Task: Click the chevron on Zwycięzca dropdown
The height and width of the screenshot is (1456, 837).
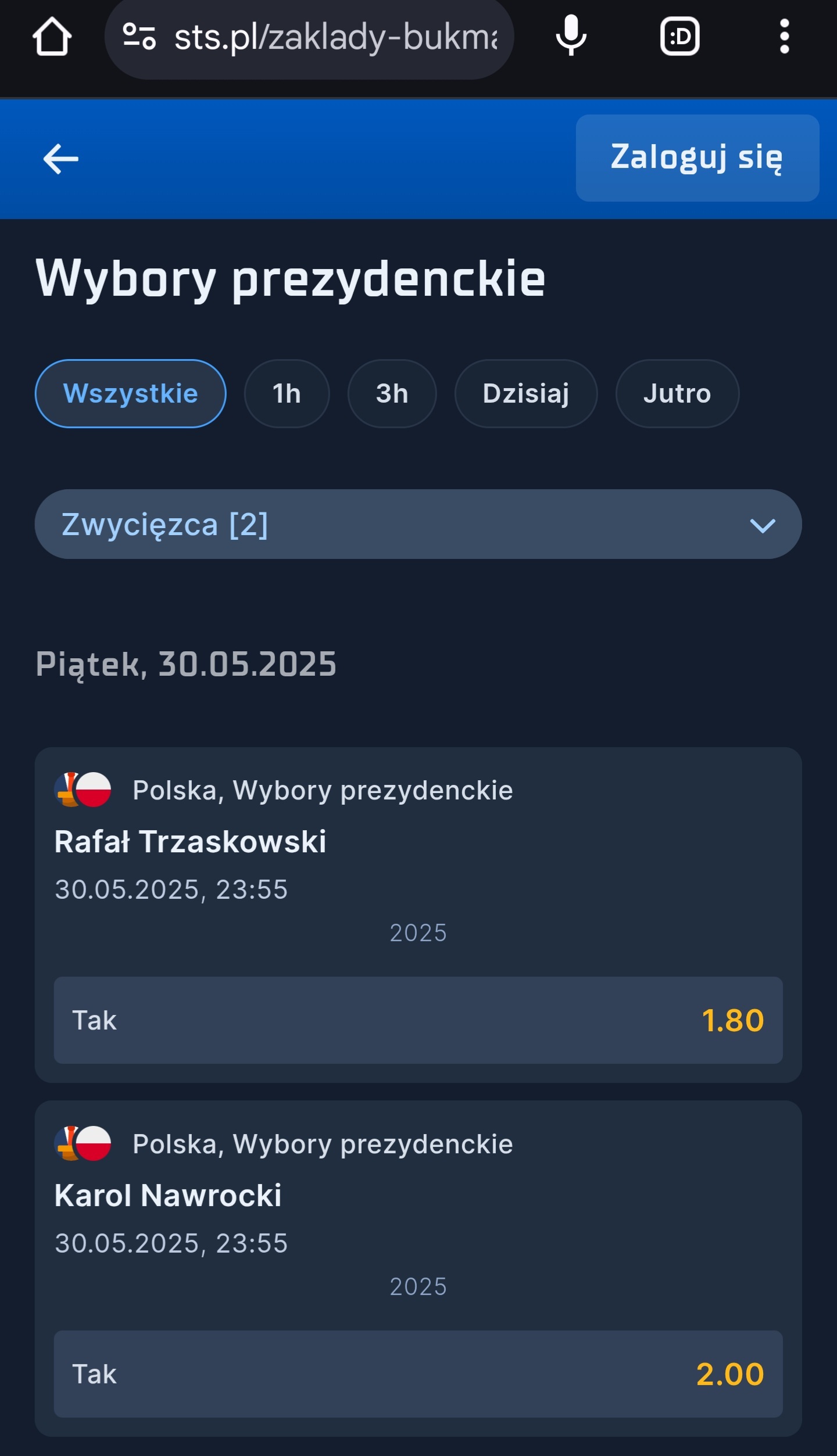Action: (x=762, y=526)
